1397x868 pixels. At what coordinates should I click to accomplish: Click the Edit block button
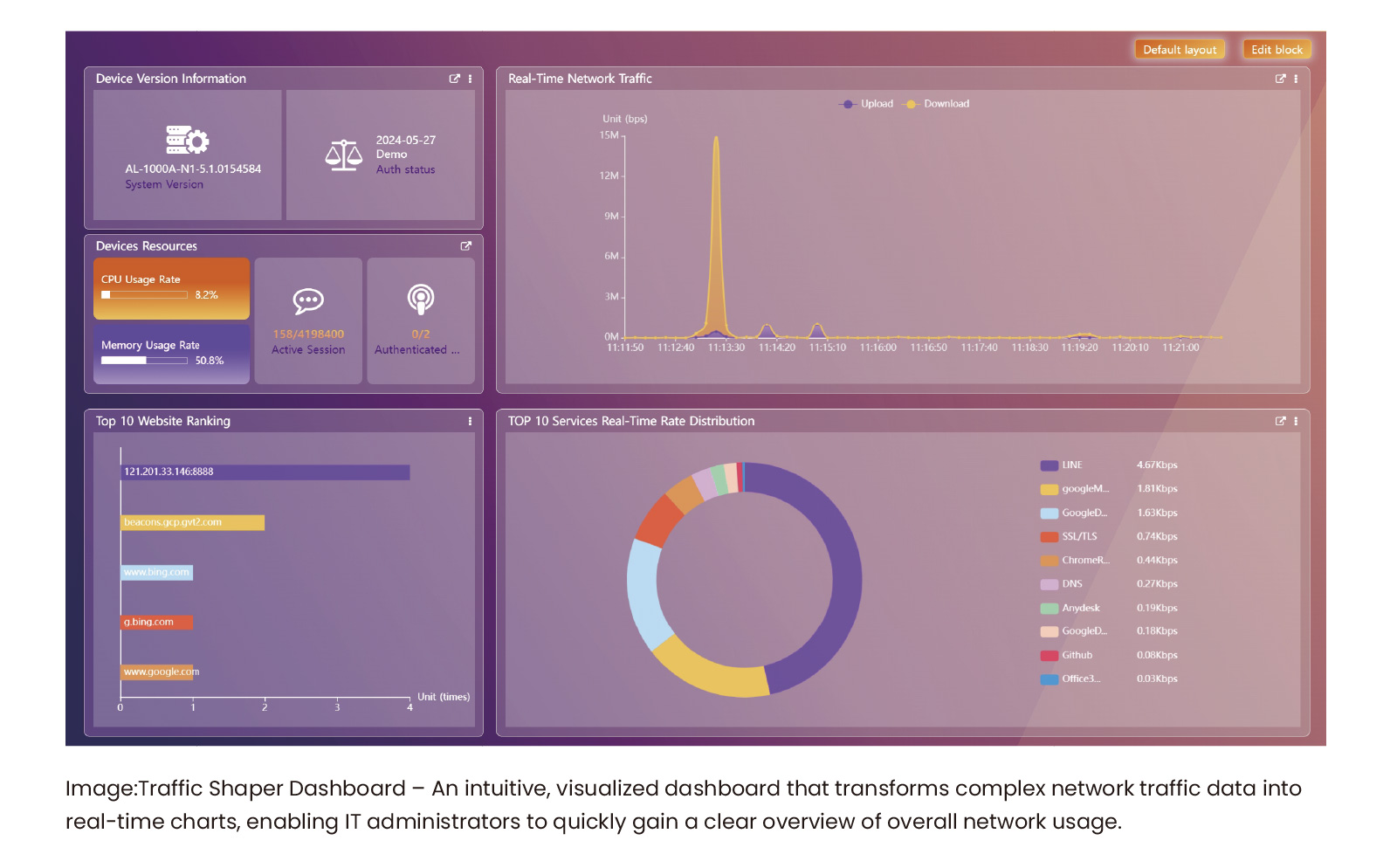click(x=1276, y=50)
